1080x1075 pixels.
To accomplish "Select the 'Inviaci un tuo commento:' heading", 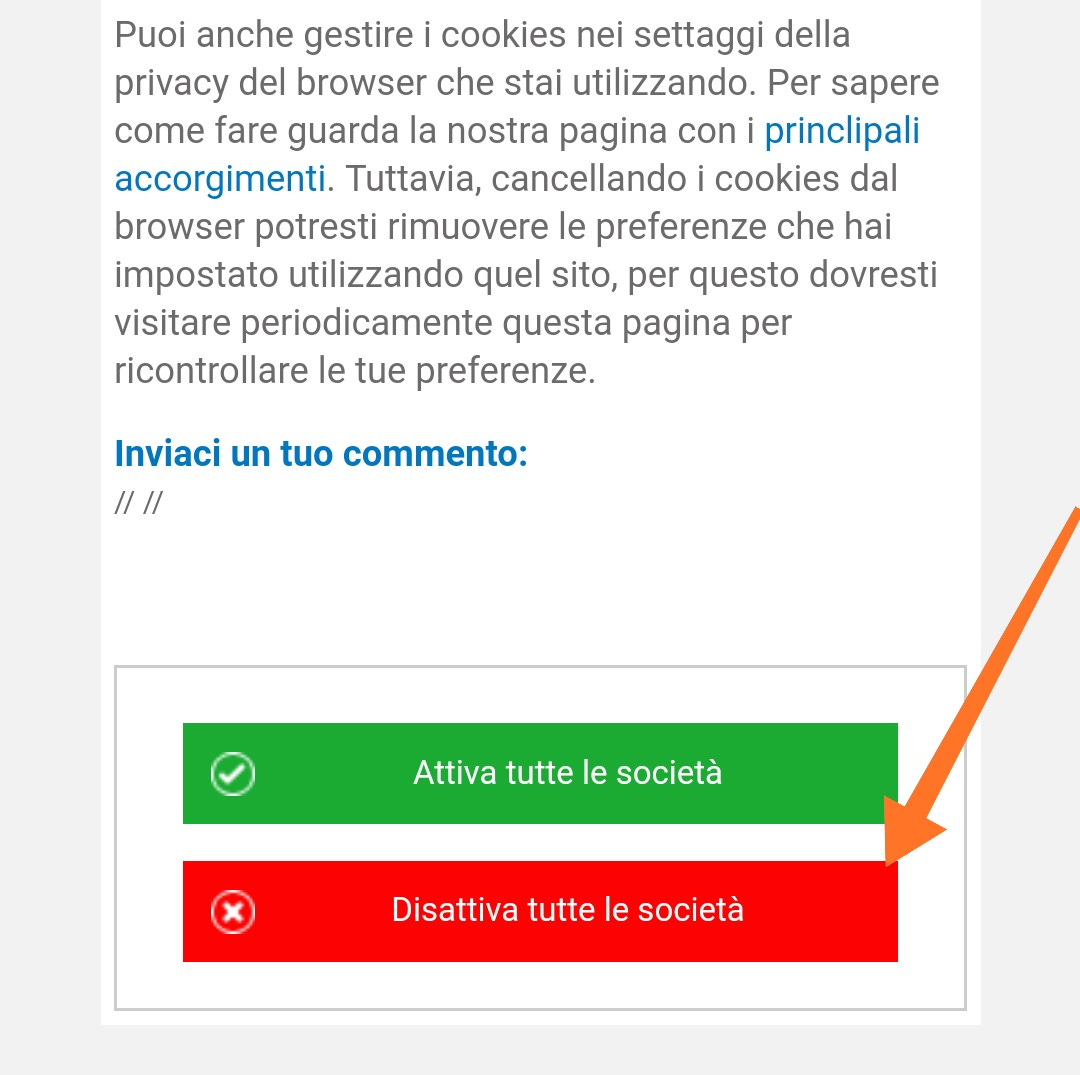I will (x=321, y=453).
